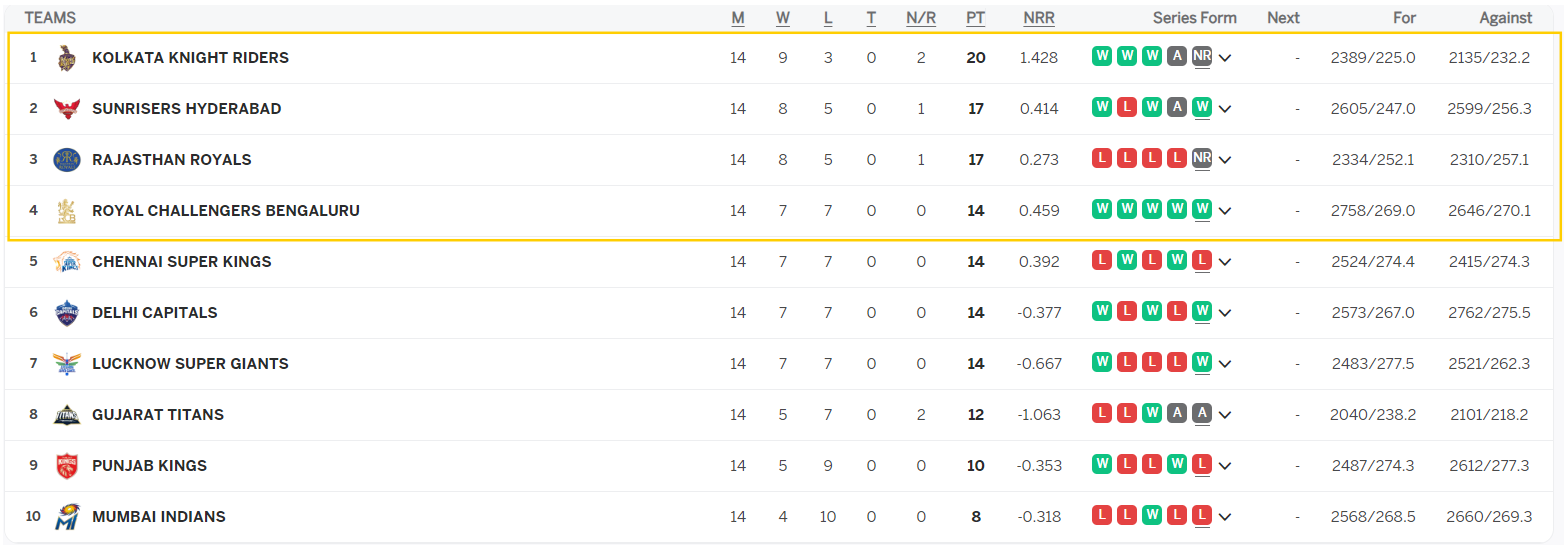1564x545 pixels.
Task: Click the PT column header
Action: [975, 18]
